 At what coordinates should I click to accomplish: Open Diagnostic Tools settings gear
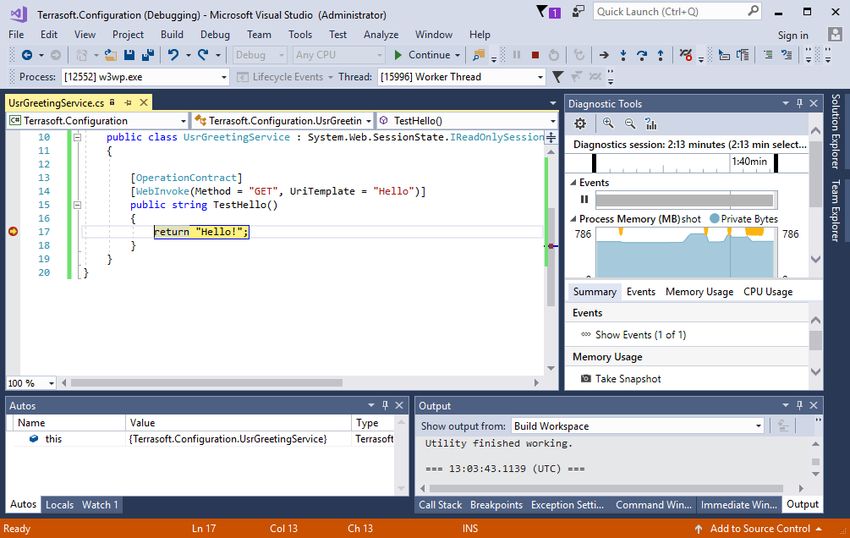(580, 124)
